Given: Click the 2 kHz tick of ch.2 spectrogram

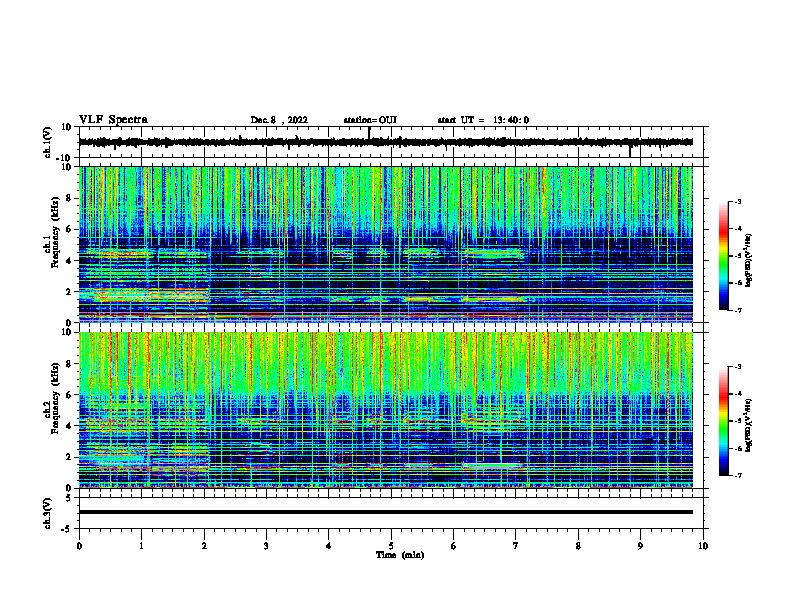Looking at the screenshot, I should pyautogui.click(x=69, y=457).
